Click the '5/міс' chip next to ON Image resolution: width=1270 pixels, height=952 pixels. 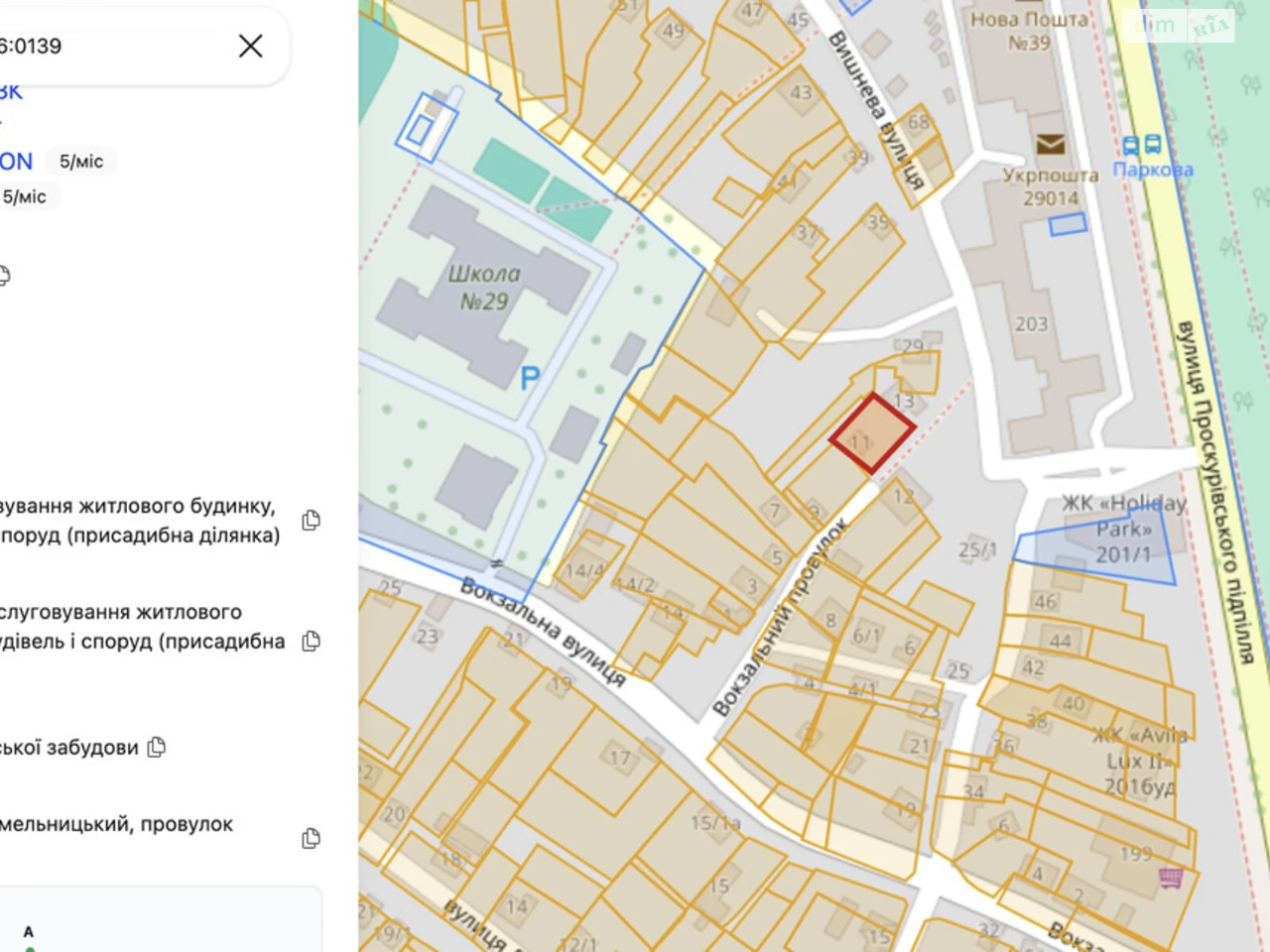tap(81, 162)
